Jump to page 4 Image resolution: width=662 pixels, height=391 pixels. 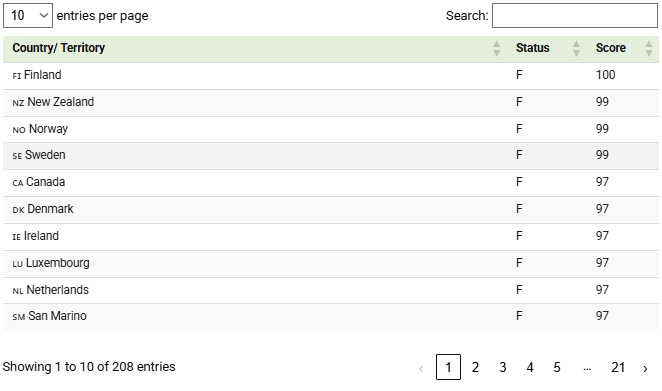530,367
